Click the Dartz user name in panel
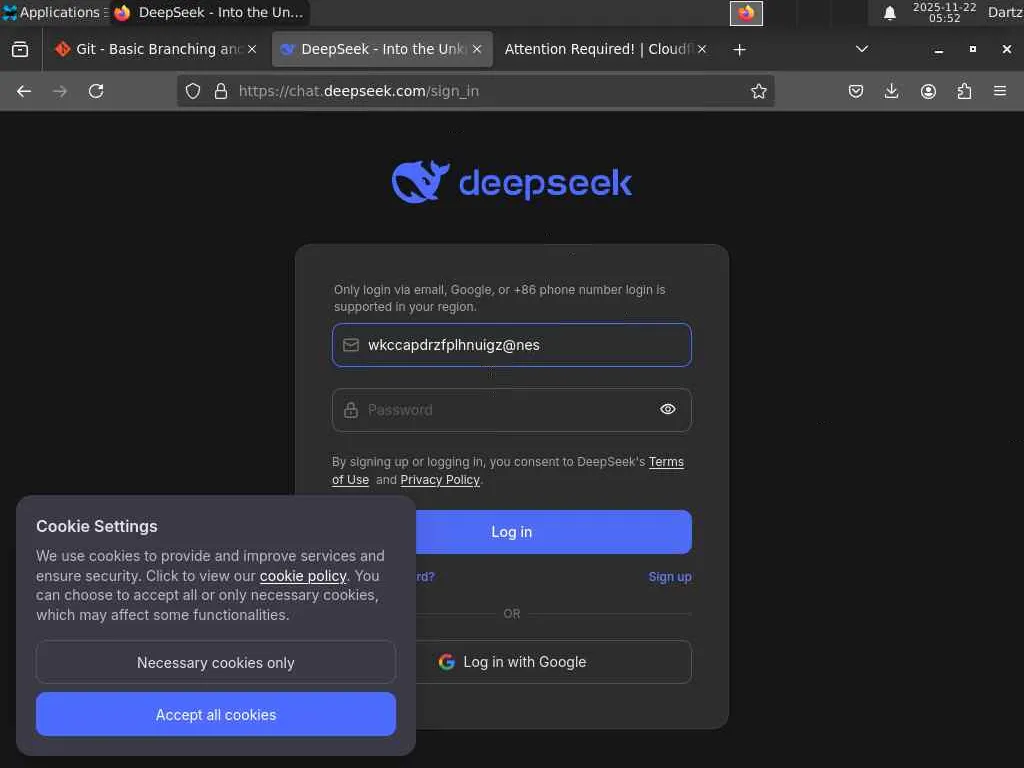 tap(1005, 12)
